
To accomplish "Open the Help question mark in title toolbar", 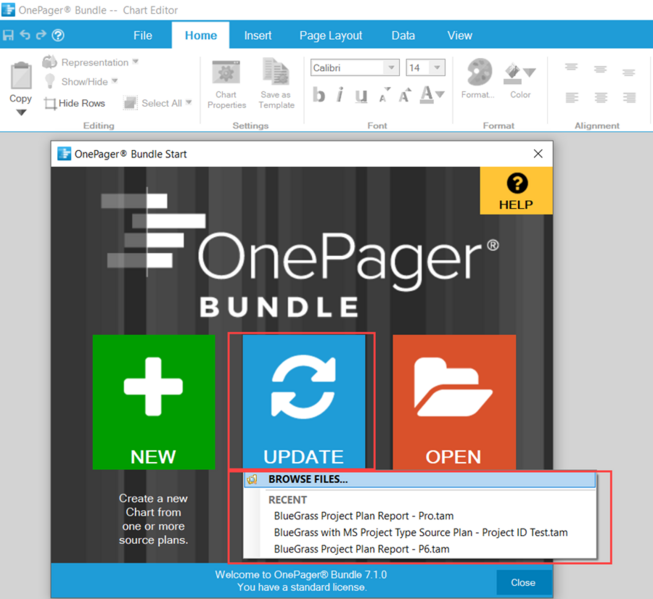I will tap(58, 35).
